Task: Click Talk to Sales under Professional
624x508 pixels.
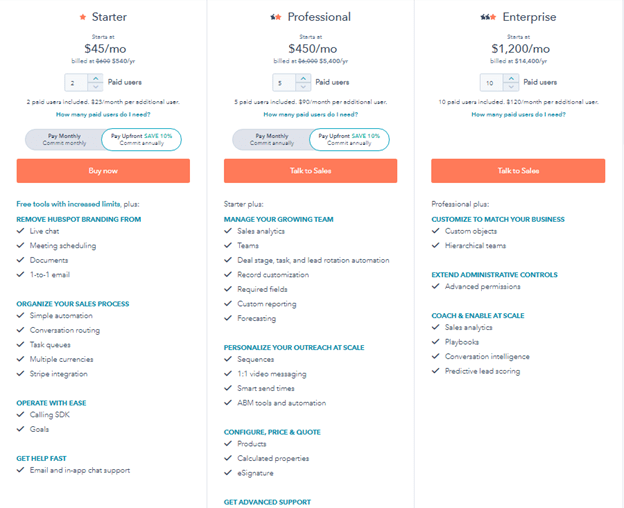Action: click(310, 171)
